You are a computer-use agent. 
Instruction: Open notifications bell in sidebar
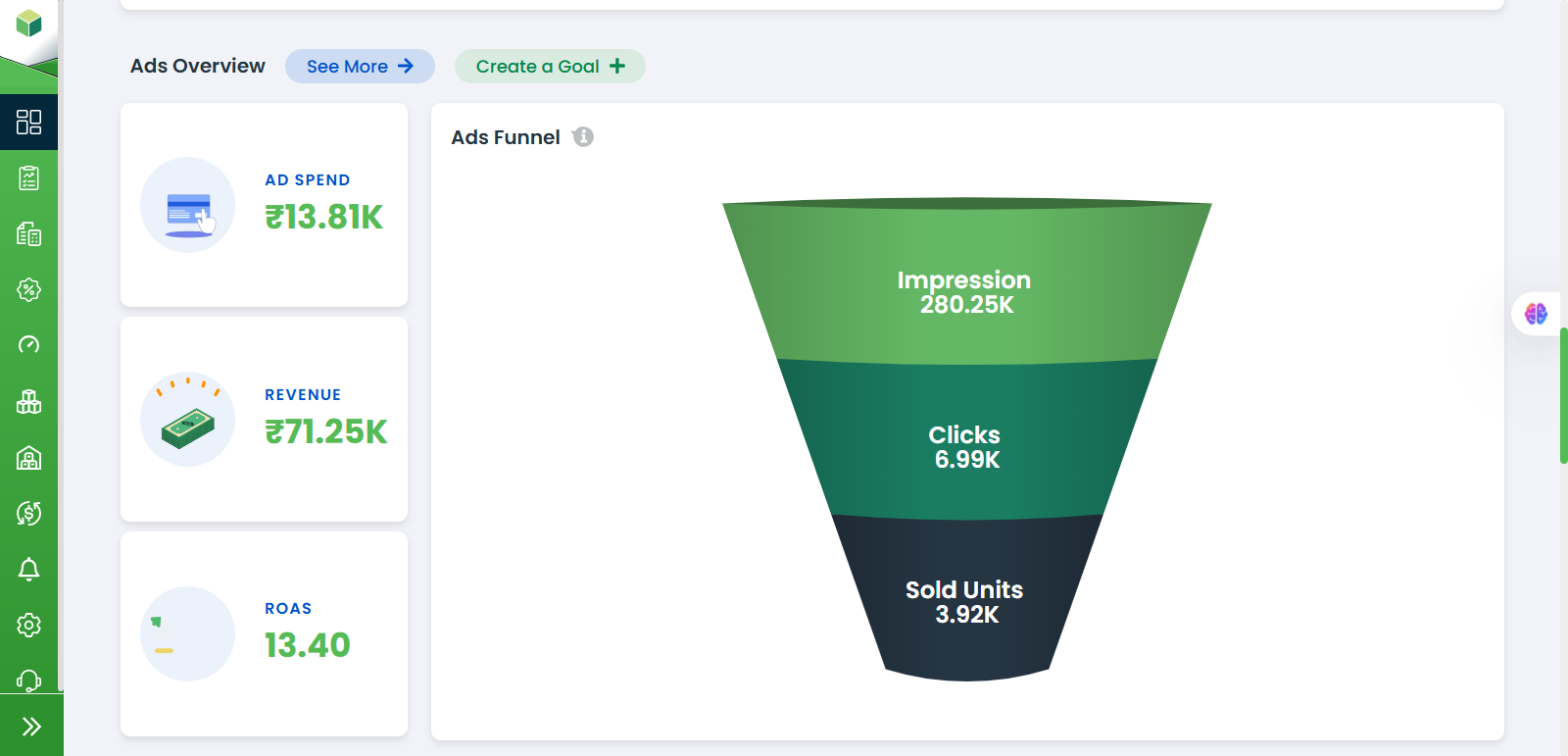pyautogui.click(x=28, y=570)
